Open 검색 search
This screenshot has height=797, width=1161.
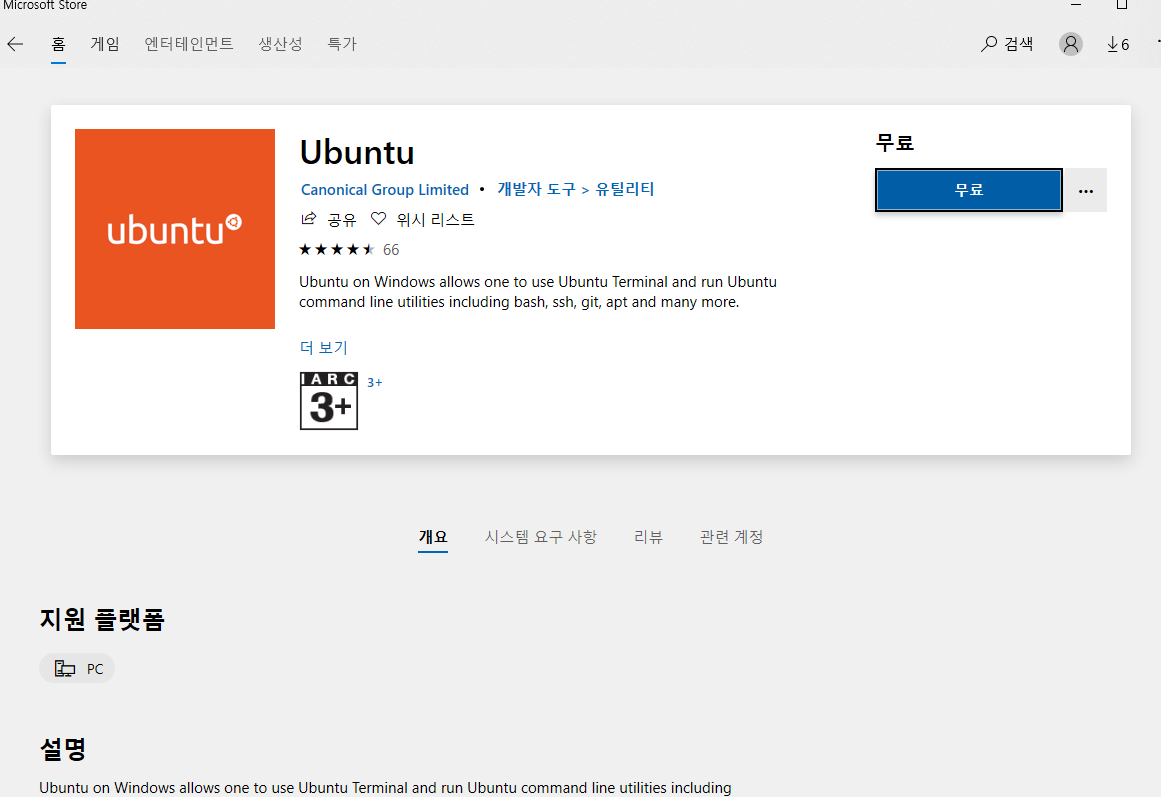pyautogui.click(x=1007, y=44)
